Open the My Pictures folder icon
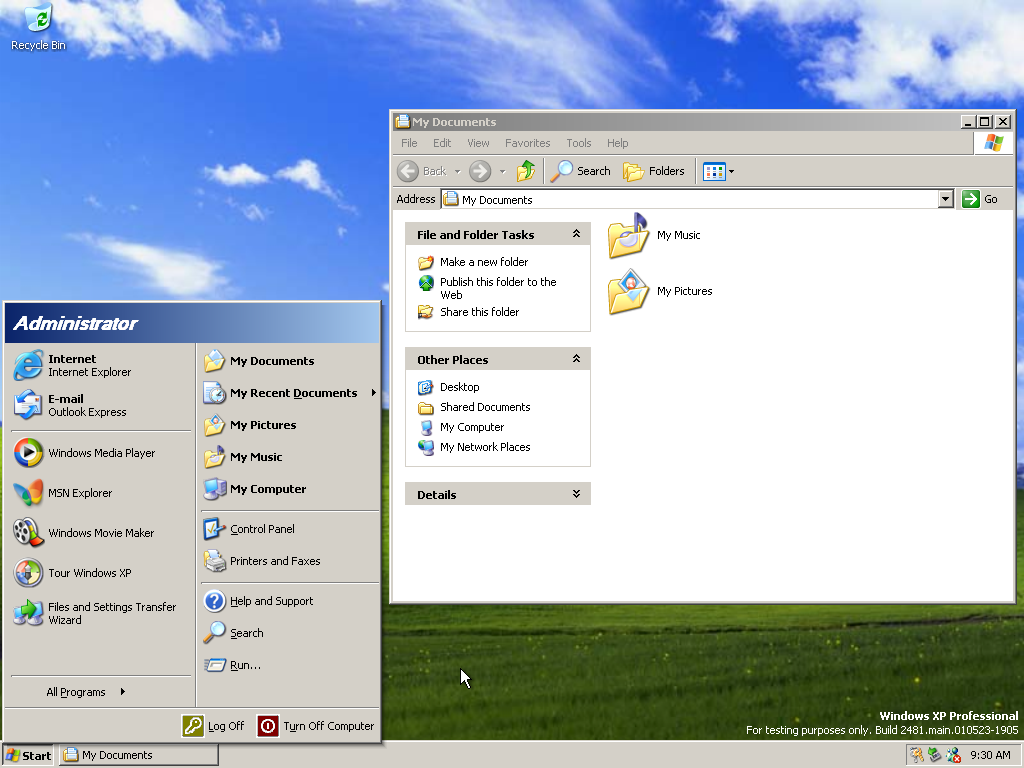 (x=629, y=292)
